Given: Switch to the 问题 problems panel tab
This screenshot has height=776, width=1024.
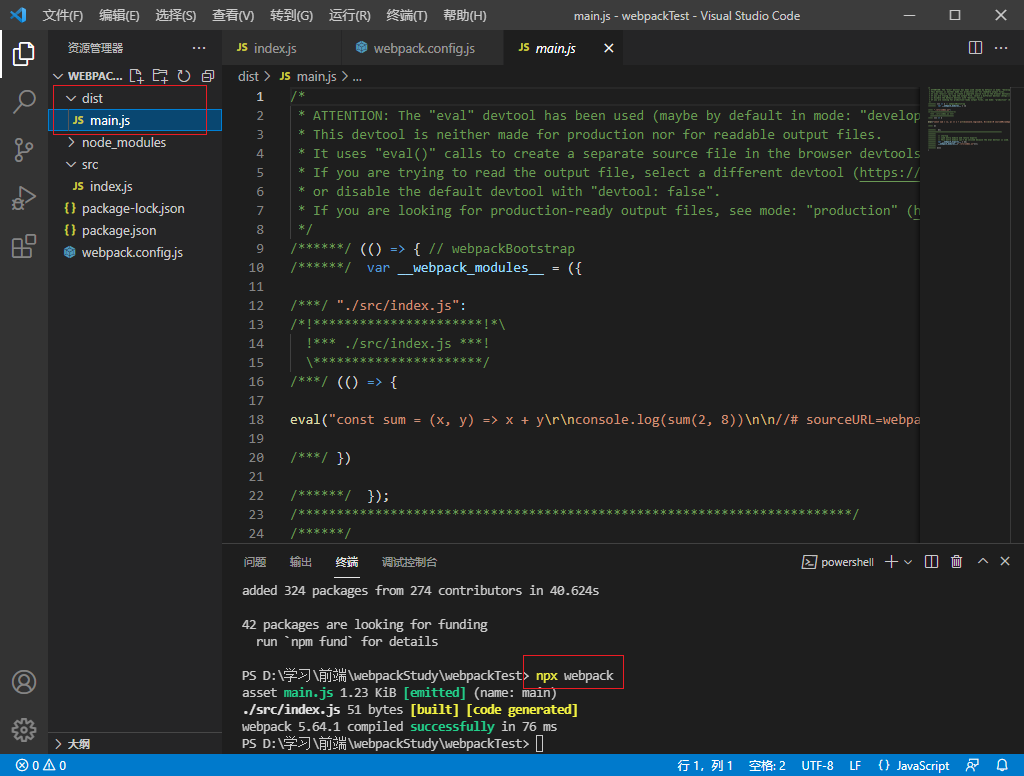Looking at the screenshot, I should [x=255, y=562].
